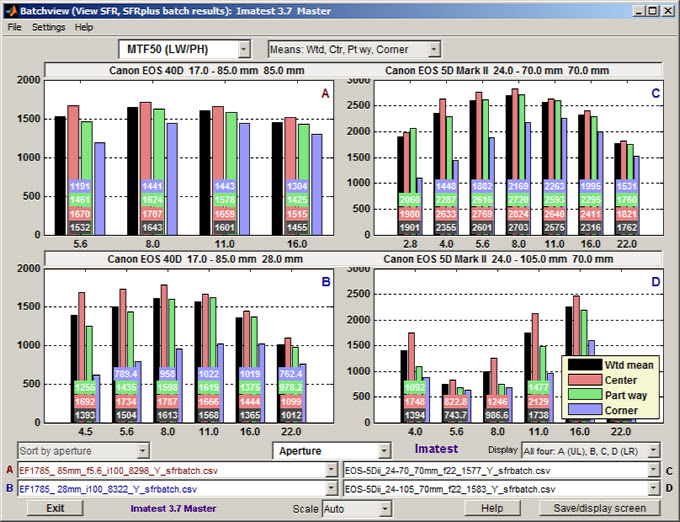
Task: Click the value label 1787 in plot B
Action: pyautogui.click(x=167, y=401)
